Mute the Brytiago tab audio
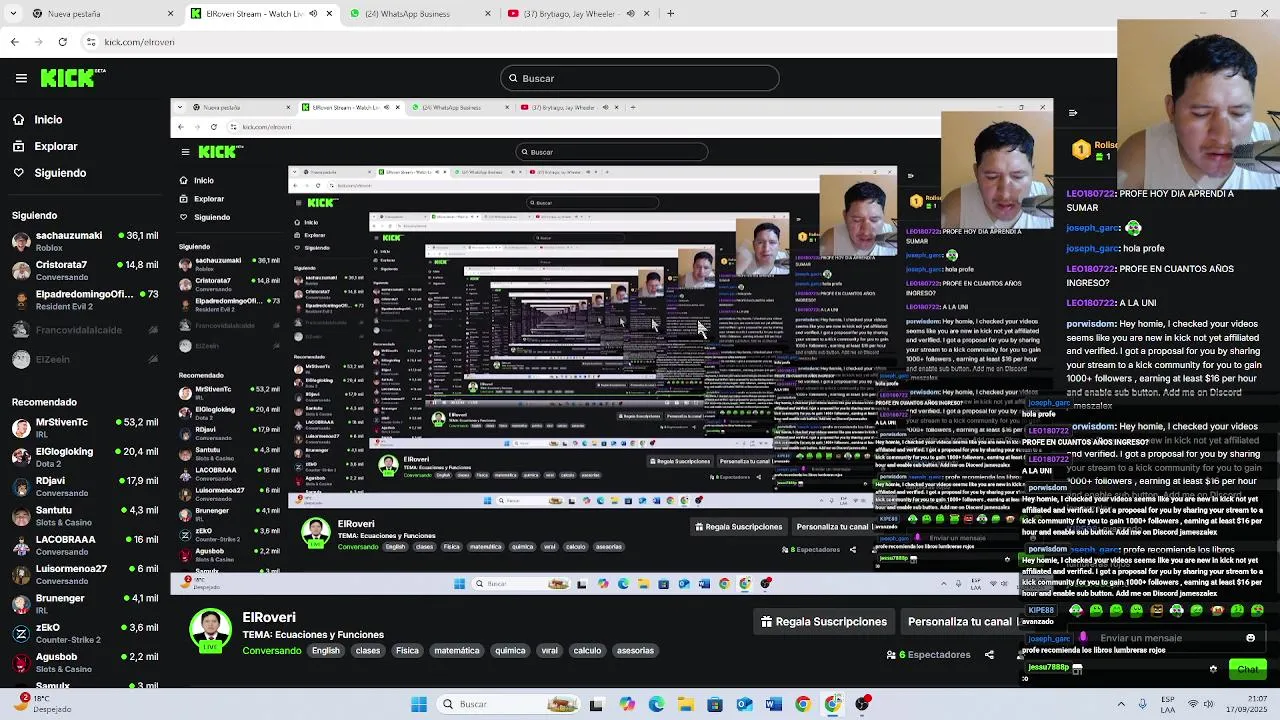The height and width of the screenshot is (720, 1280). coord(630,14)
